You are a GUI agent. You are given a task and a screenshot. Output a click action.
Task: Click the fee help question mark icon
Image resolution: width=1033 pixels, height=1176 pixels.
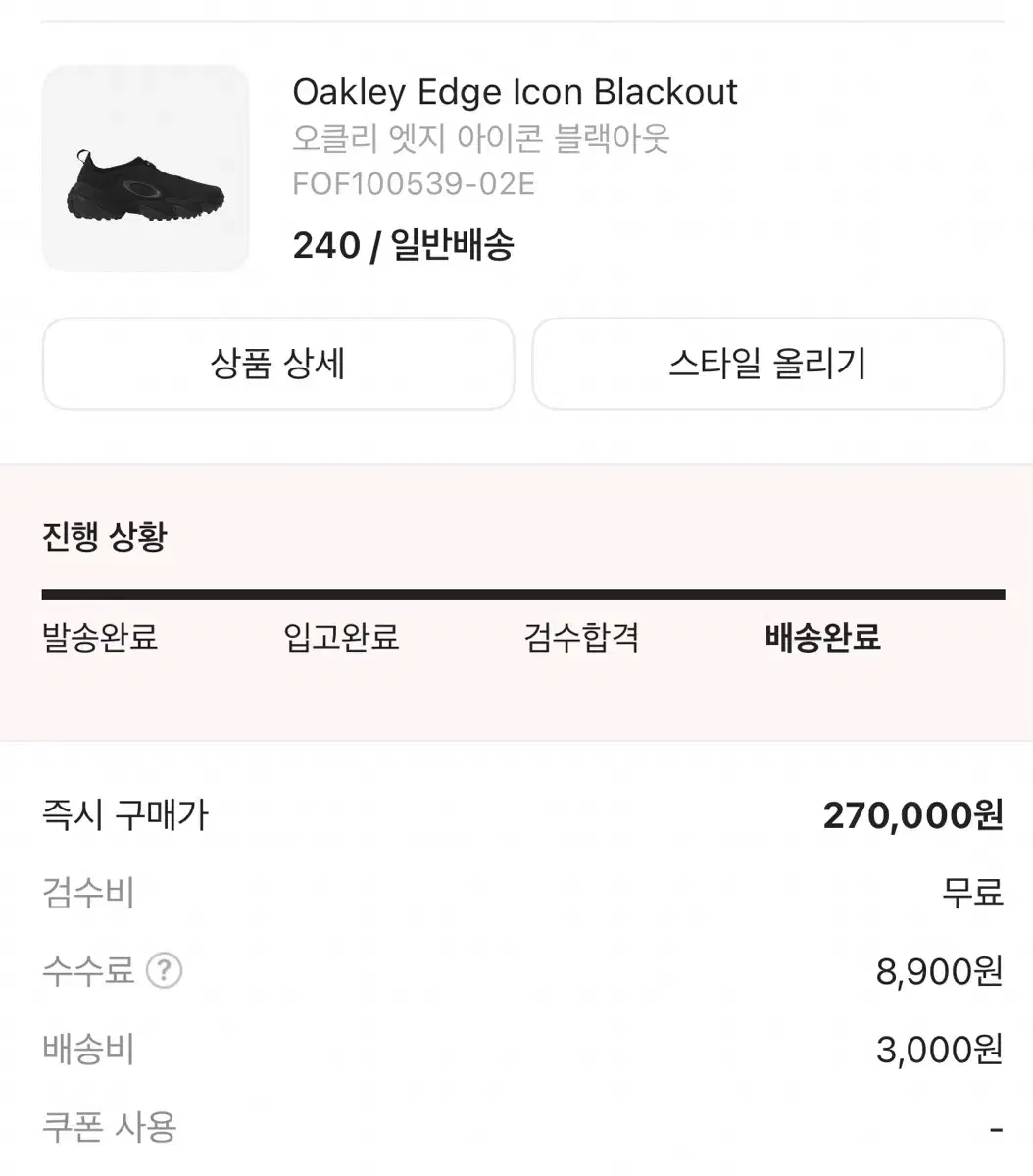click(164, 971)
